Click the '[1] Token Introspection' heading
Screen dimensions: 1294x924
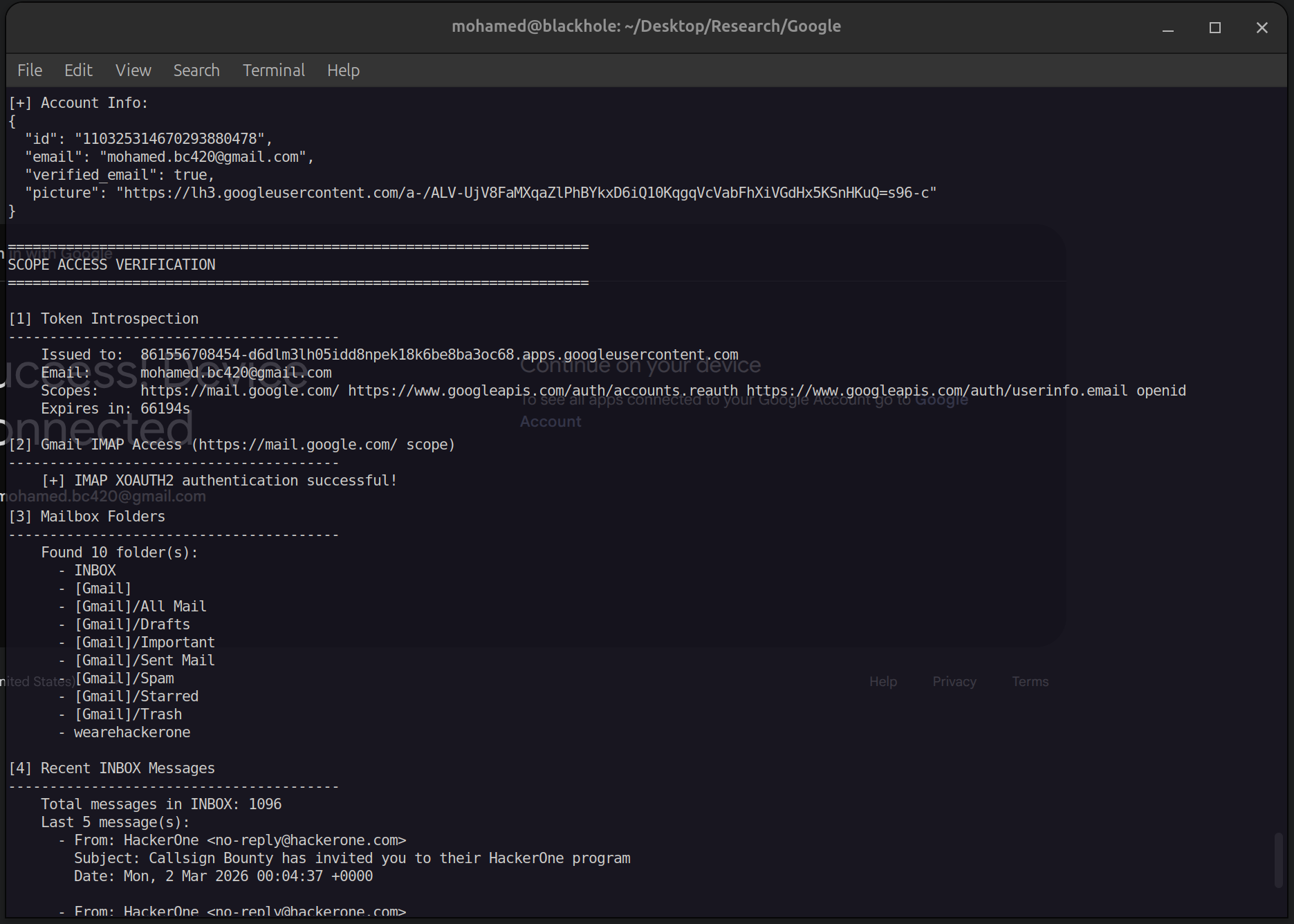pos(103,319)
